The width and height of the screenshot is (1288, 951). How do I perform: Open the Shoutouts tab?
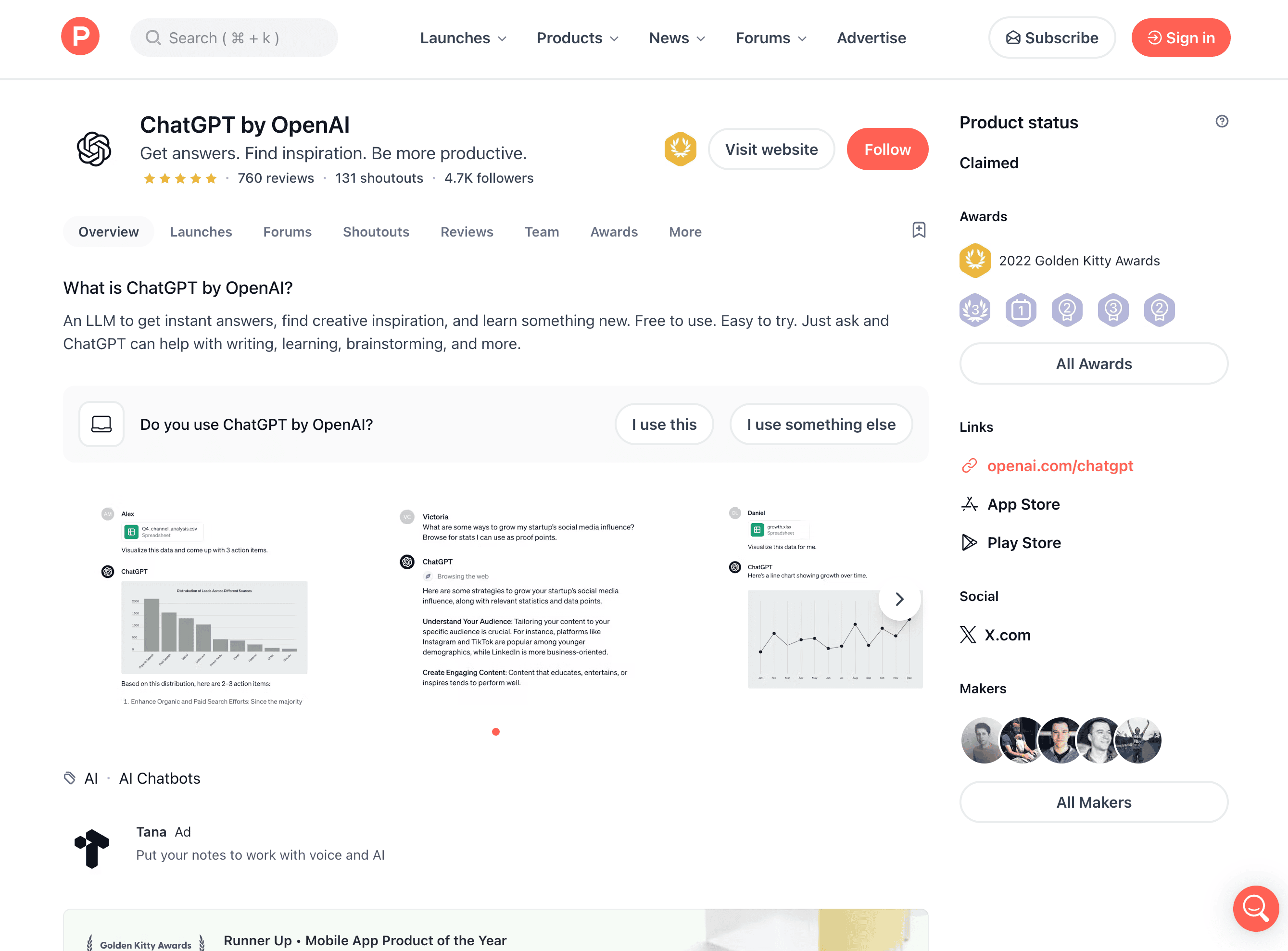pos(376,232)
